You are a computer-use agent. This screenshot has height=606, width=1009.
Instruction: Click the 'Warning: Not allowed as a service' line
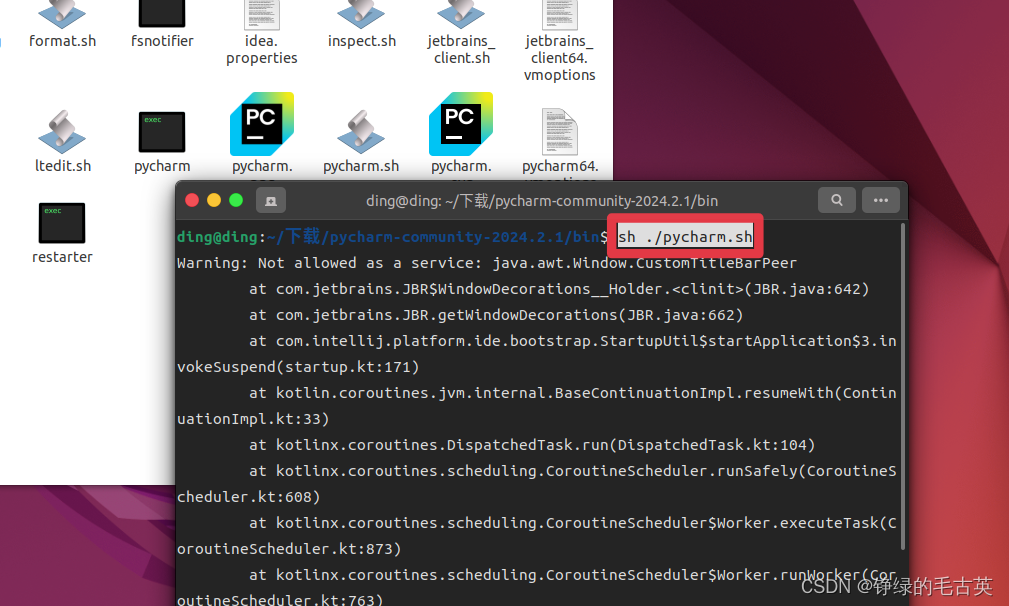point(486,263)
